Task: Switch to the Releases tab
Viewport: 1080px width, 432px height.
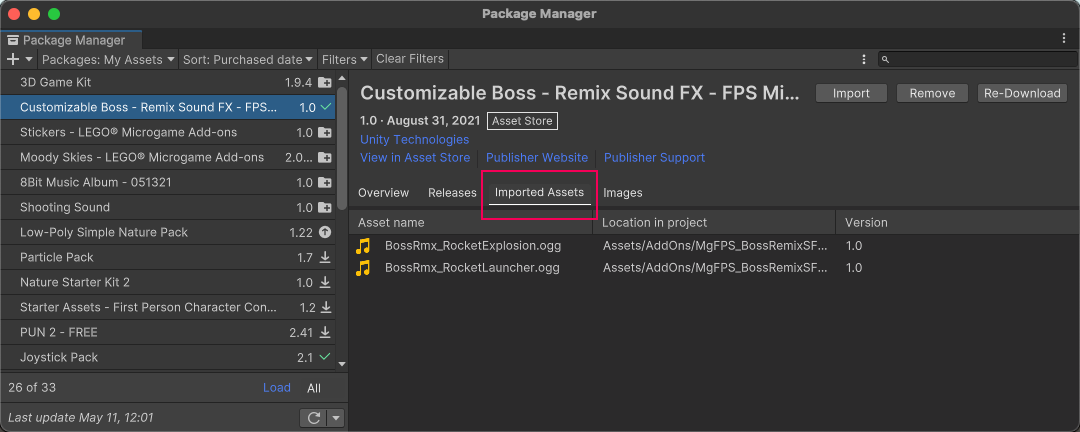Action: (453, 193)
